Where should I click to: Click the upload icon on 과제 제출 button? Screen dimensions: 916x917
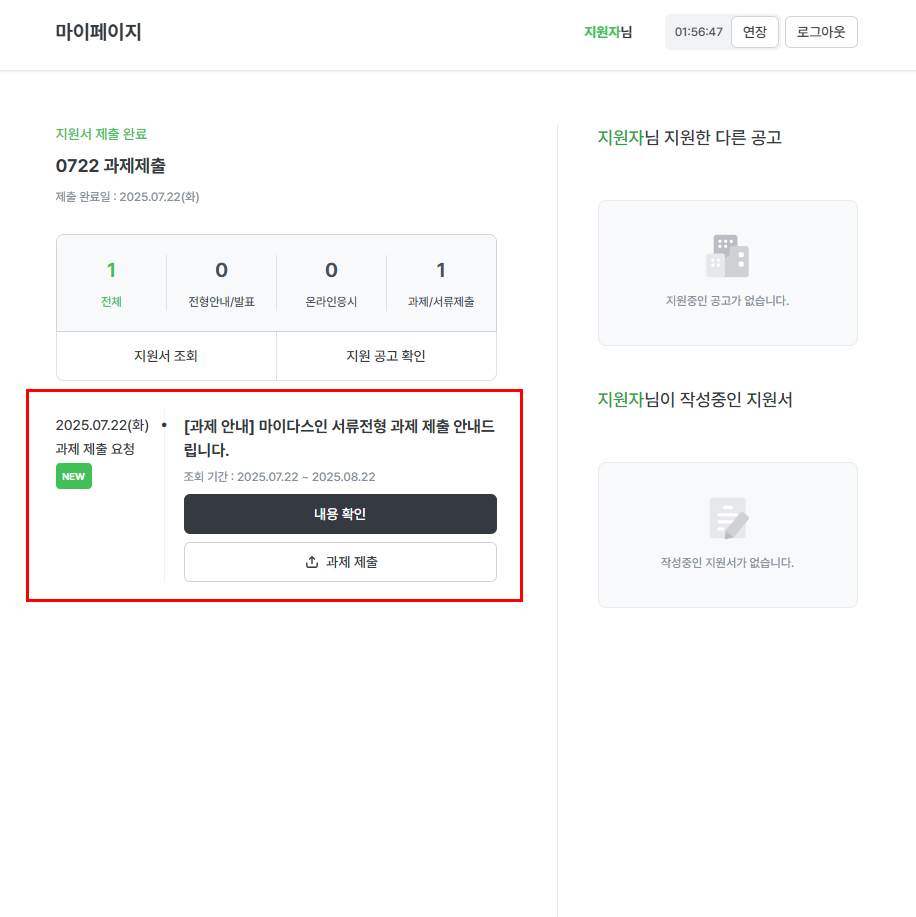pos(311,562)
